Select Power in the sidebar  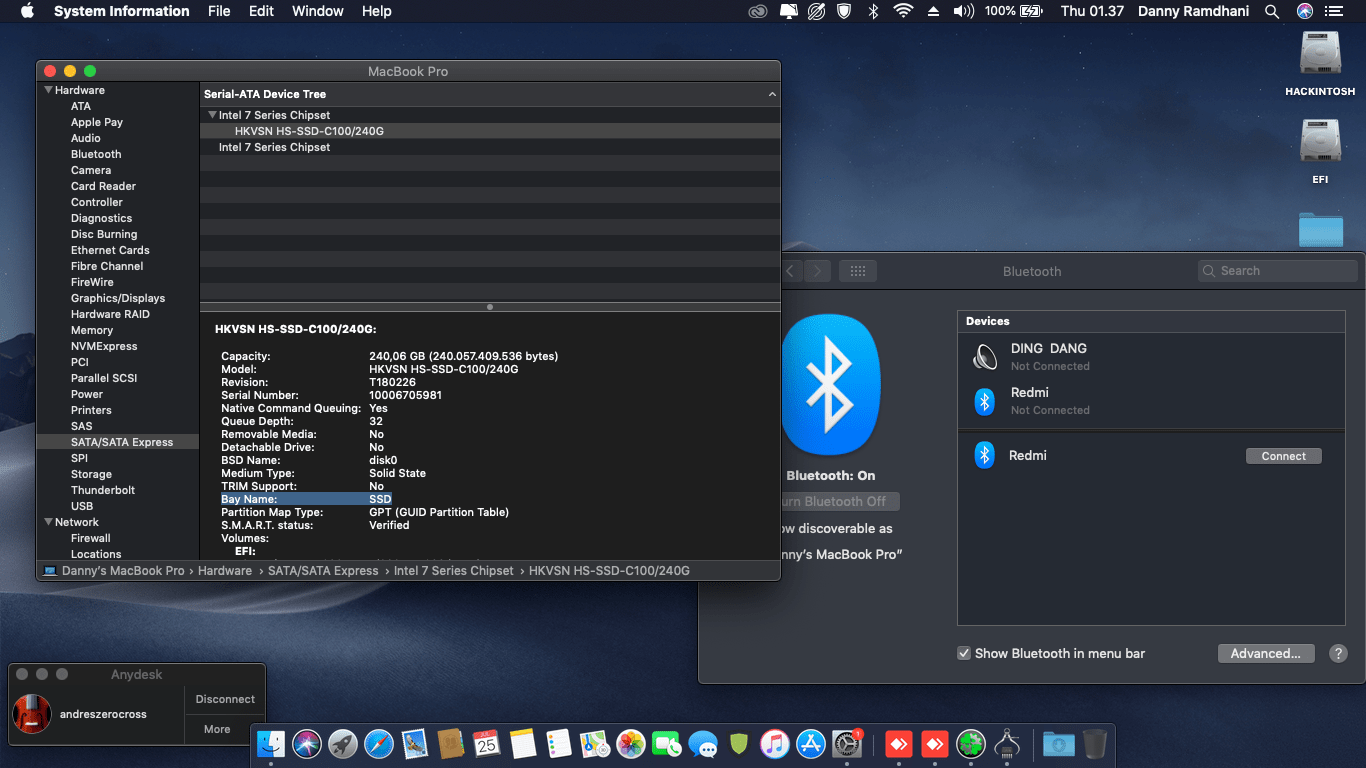[87, 394]
